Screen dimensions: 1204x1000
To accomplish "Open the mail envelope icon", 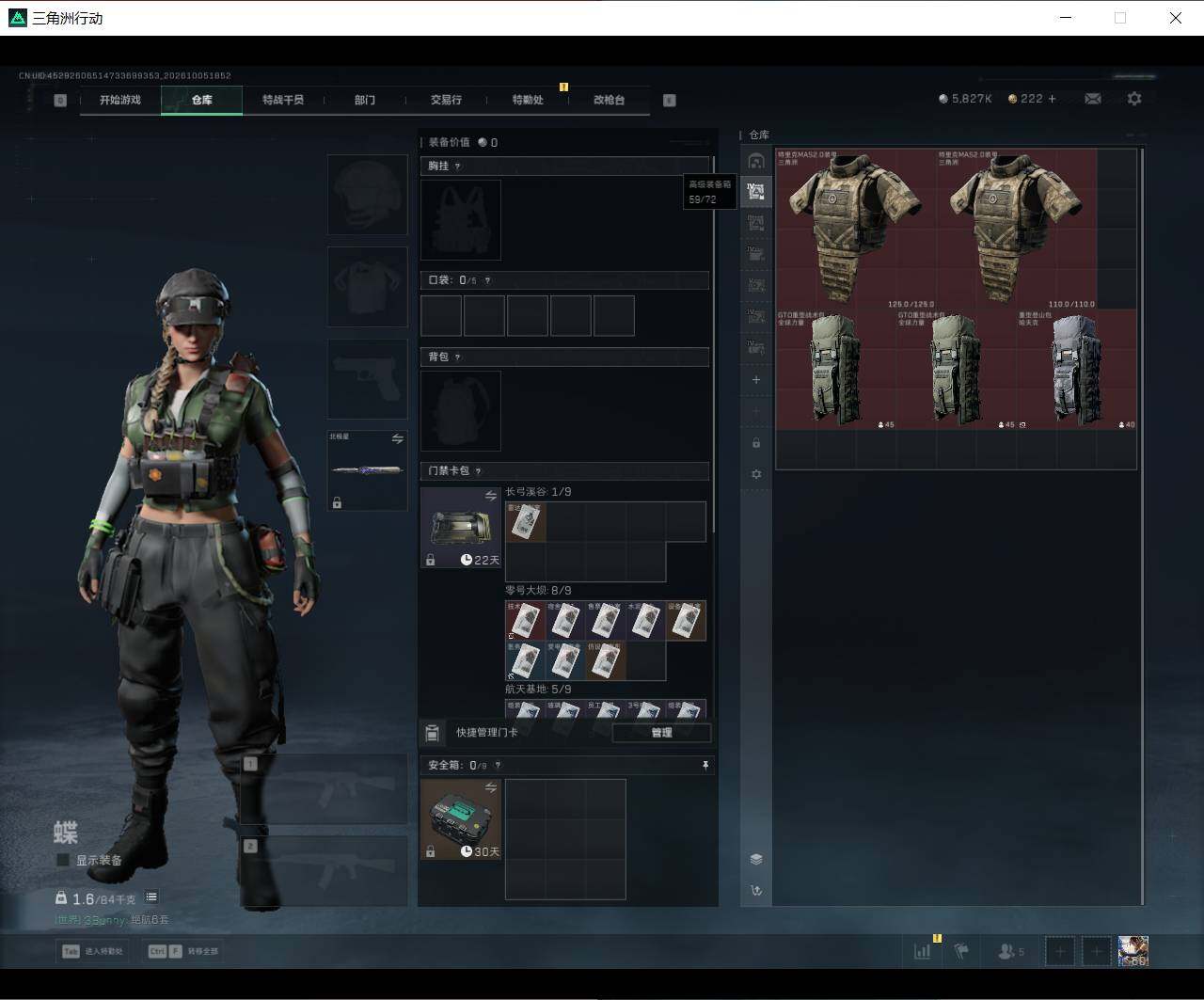I will [1093, 99].
